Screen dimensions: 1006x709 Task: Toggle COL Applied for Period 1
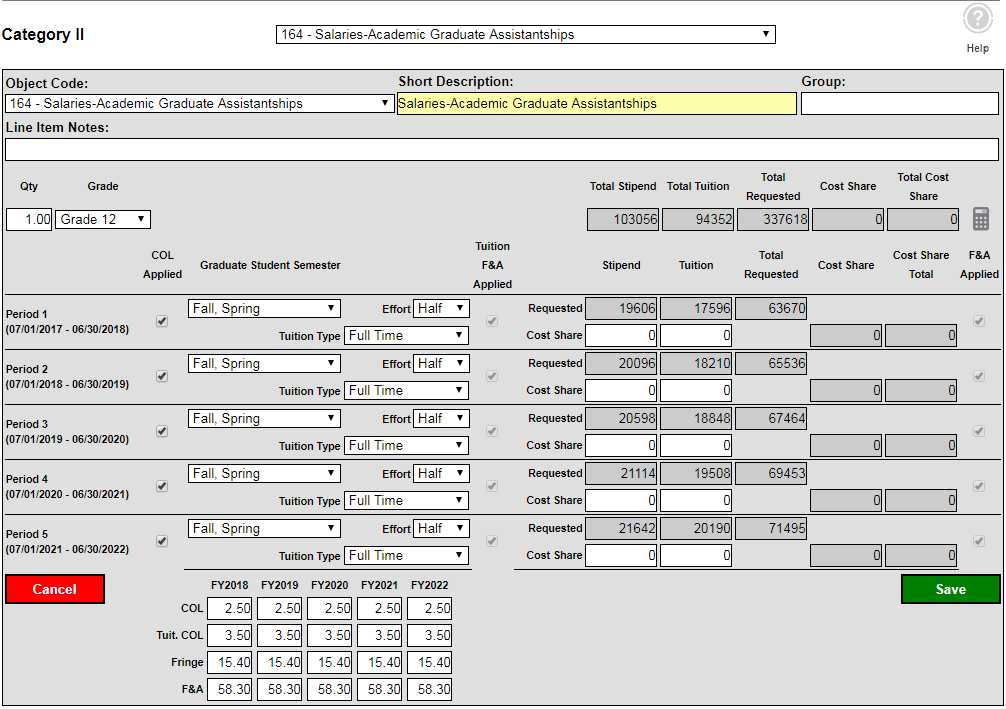point(161,321)
